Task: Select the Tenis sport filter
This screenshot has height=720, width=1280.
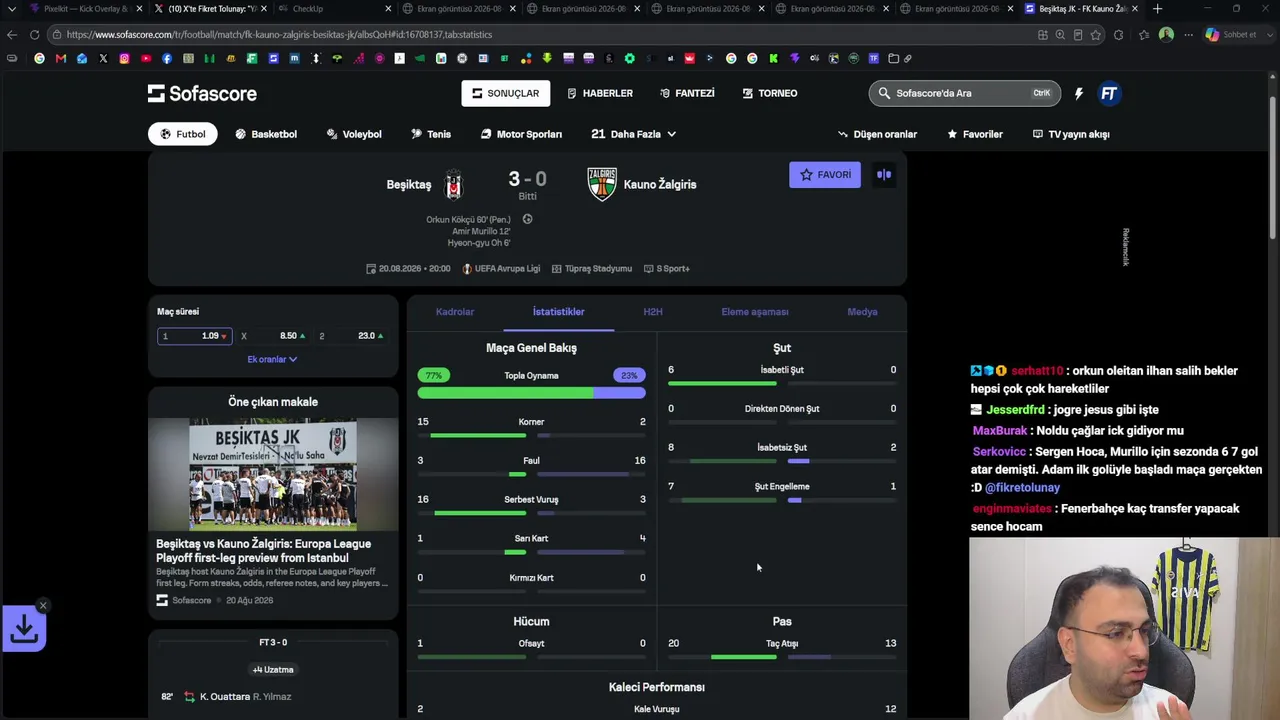Action: [431, 134]
